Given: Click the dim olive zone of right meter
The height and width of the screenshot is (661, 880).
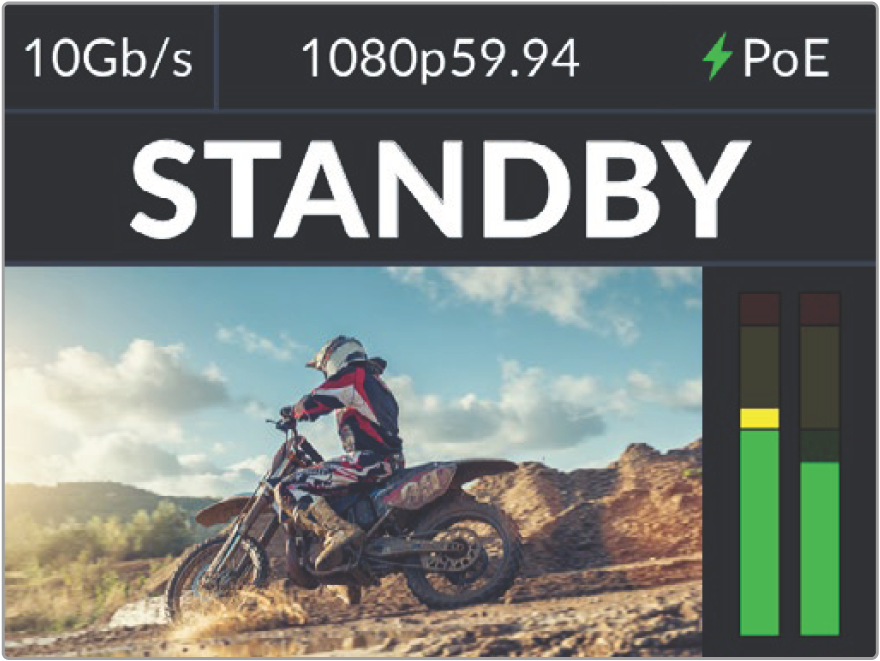Looking at the screenshot, I should click(x=819, y=377).
